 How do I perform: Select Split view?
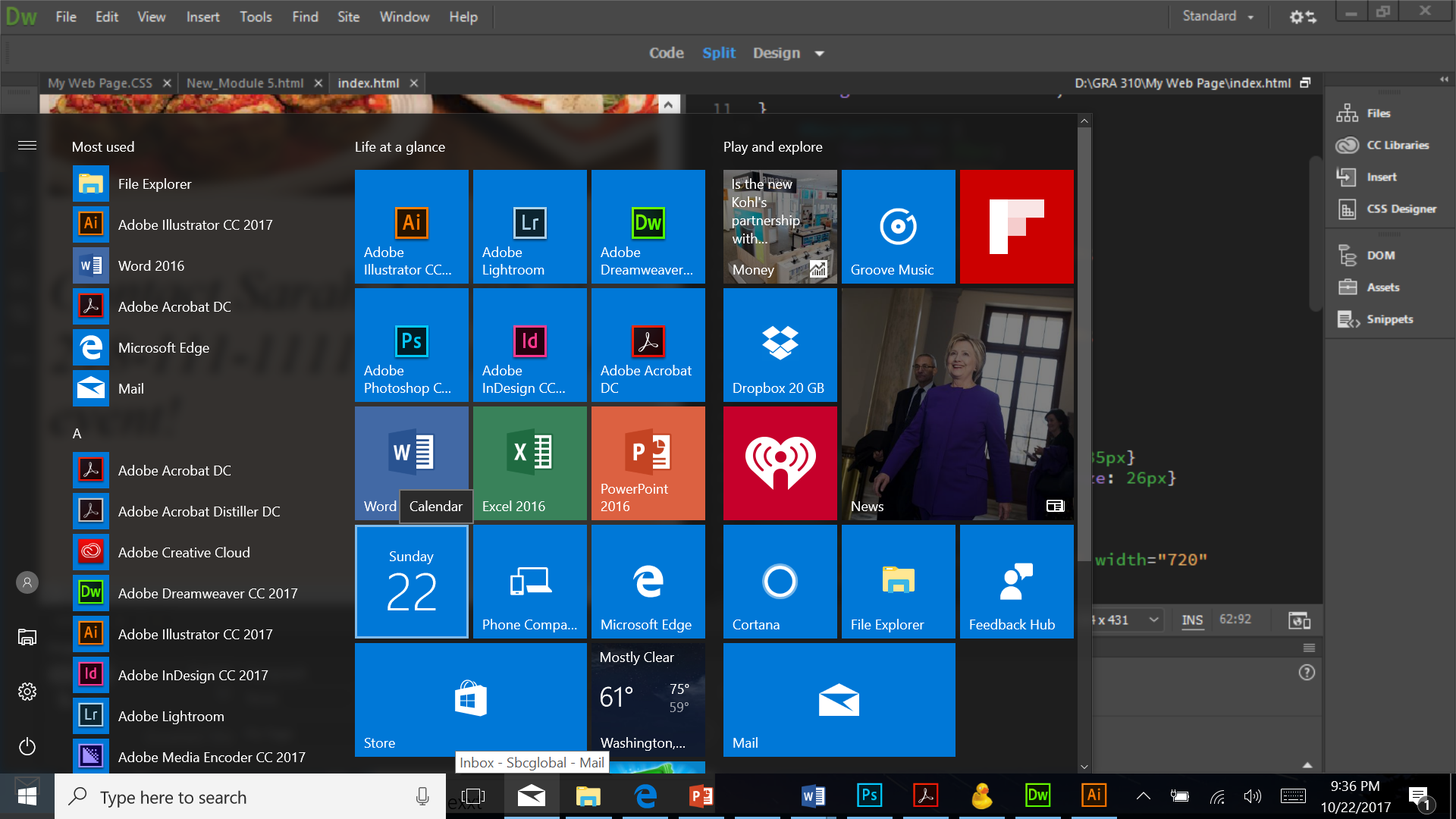(719, 53)
